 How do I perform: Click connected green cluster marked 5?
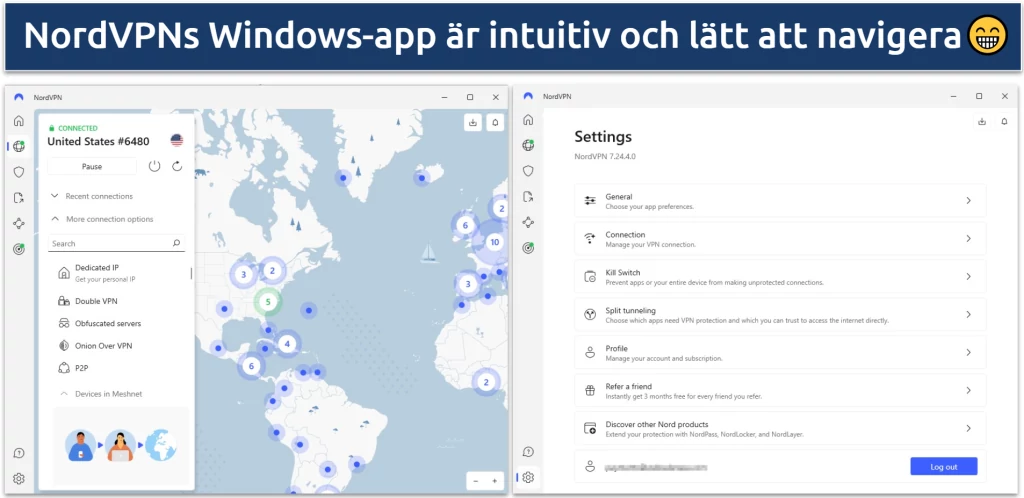268,302
